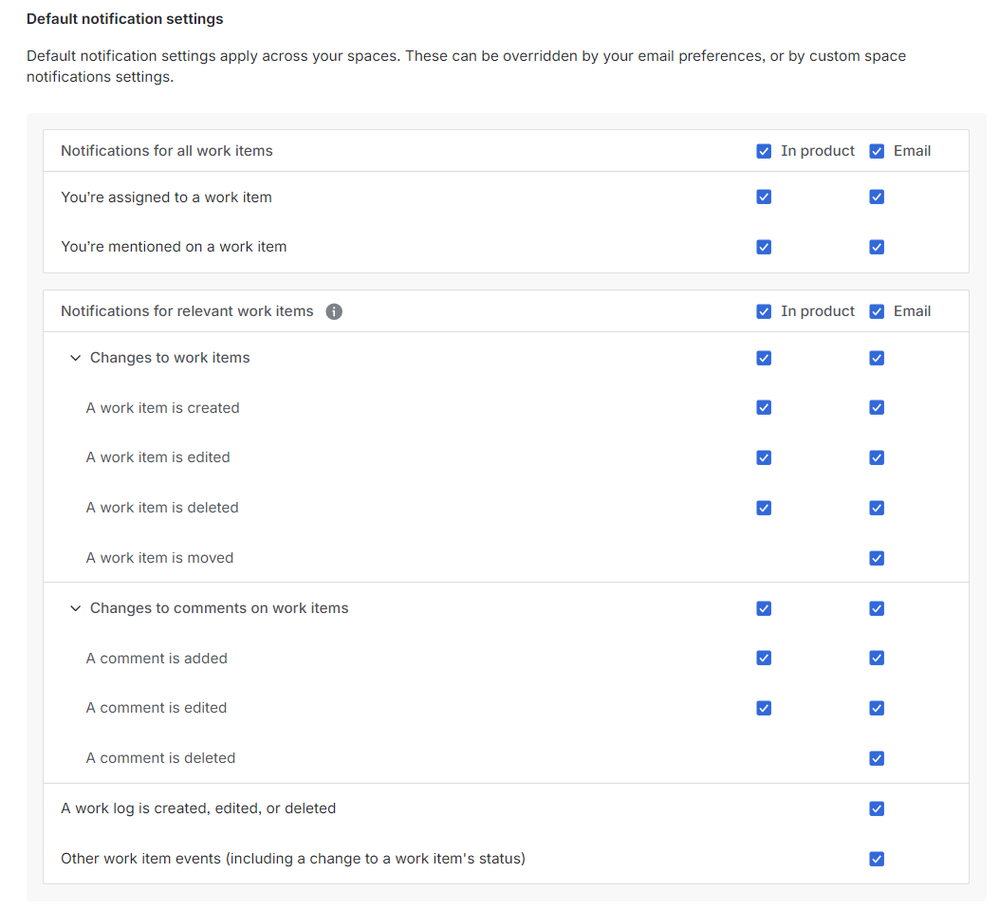
Task: Disable In product for Notifications for all work items
Action: pyautogui.click(x=764, y=150)
